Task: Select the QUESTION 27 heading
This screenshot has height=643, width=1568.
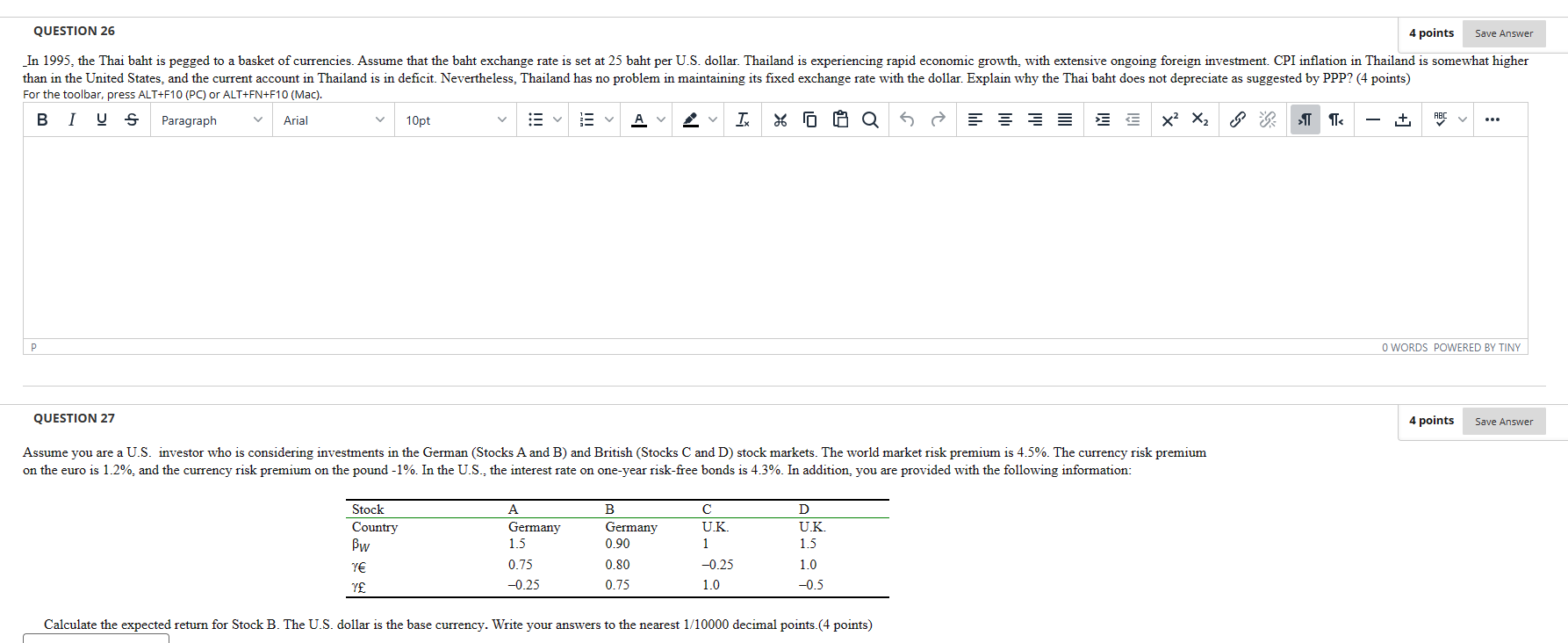Action: point(74,418)
